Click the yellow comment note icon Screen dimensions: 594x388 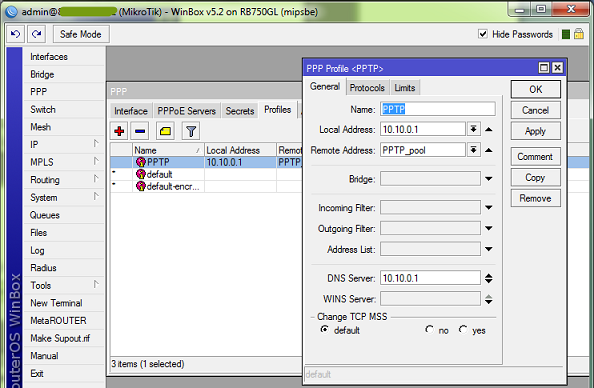165,131
